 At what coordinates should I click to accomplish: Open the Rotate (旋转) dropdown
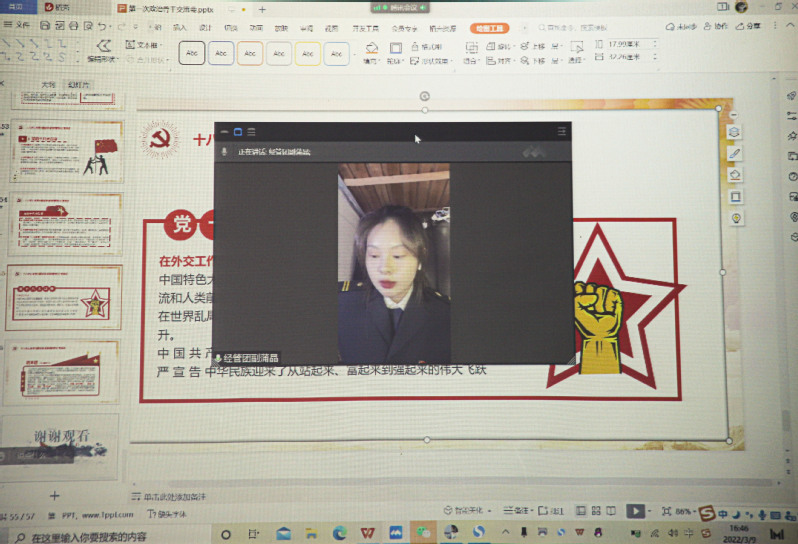click(499, 46)
